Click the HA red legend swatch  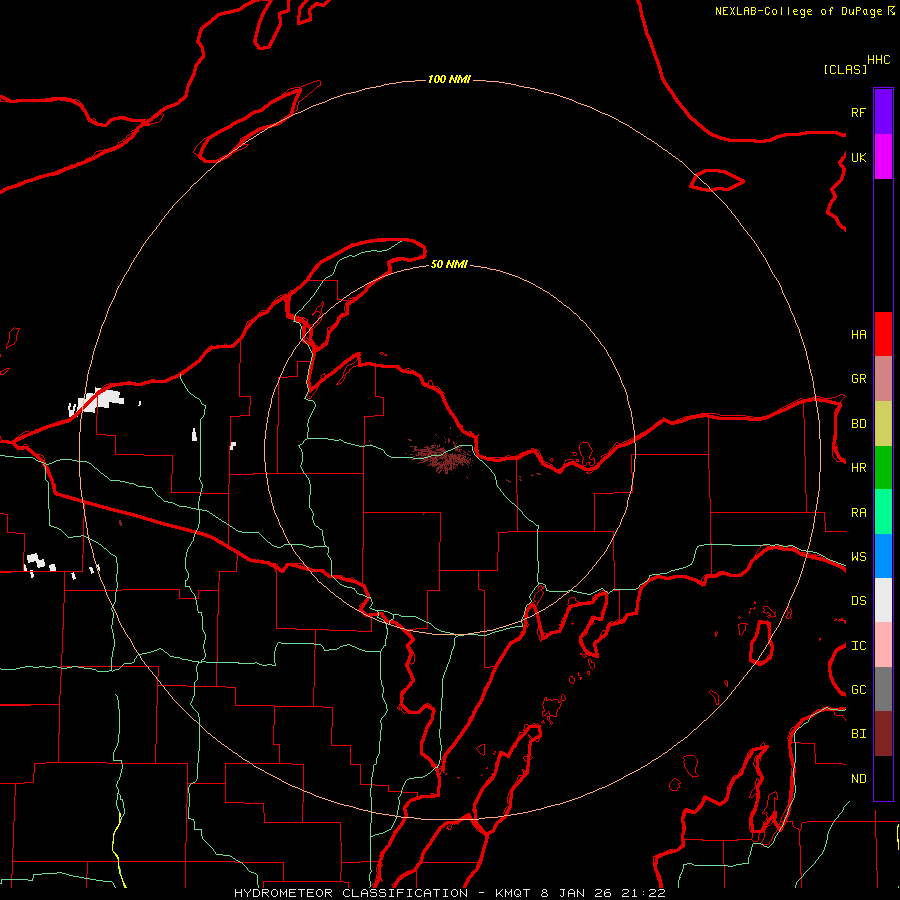883,334
